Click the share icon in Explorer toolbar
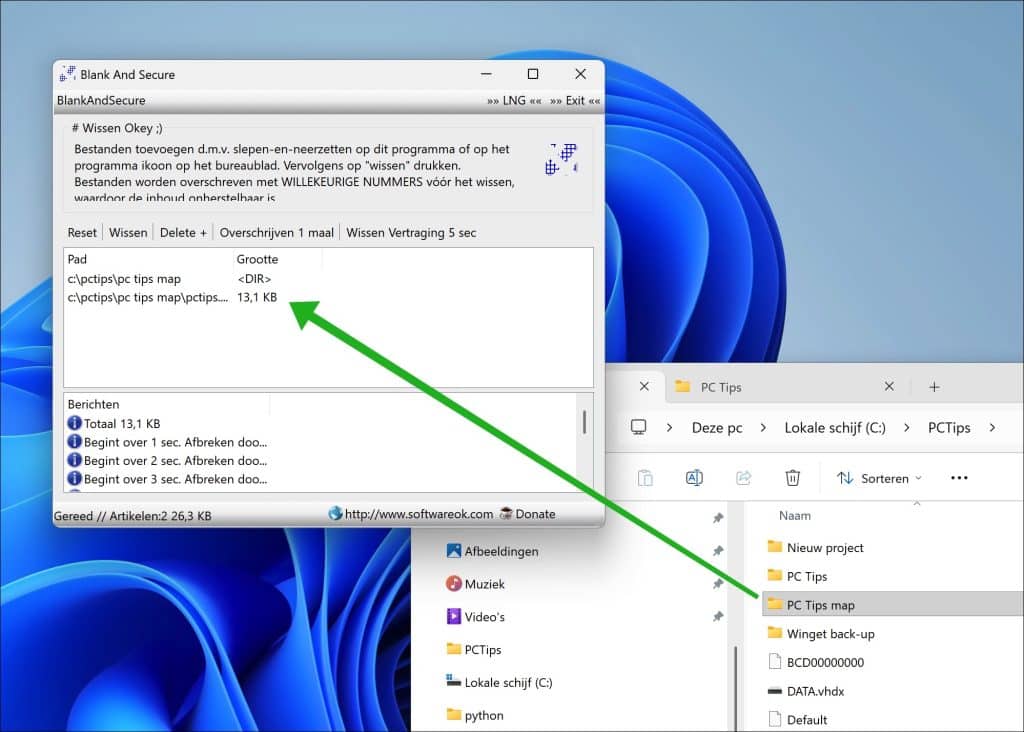Image resolution: width=1024 pixels, height=732 pixels. pos(743,478)
